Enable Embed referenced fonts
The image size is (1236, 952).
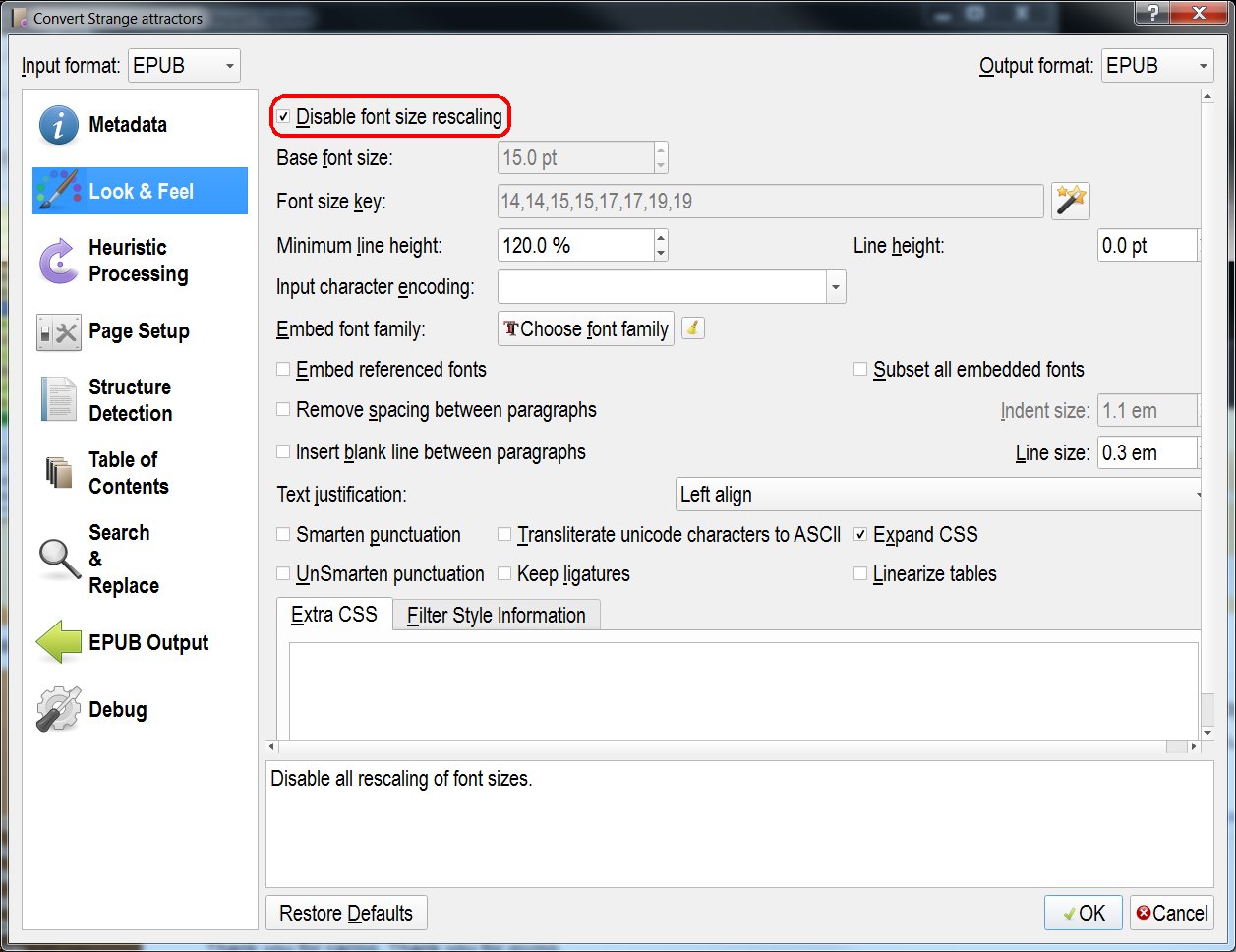283,370
